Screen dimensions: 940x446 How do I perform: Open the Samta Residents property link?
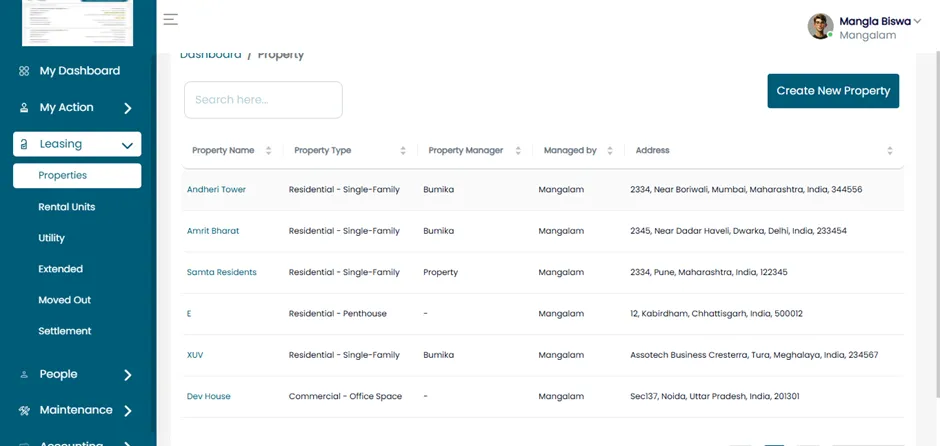click(x=222, y=272)
